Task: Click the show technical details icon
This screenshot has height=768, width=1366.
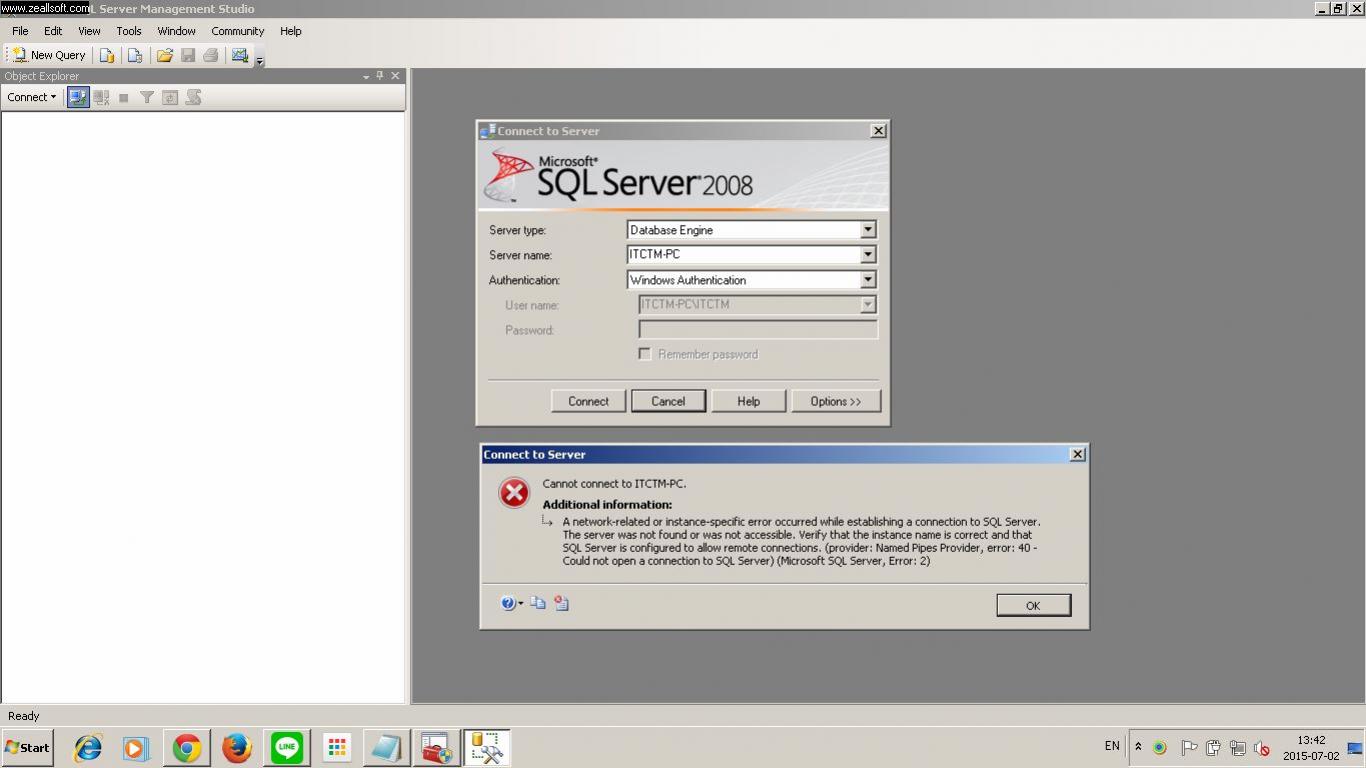Action: 562,603
